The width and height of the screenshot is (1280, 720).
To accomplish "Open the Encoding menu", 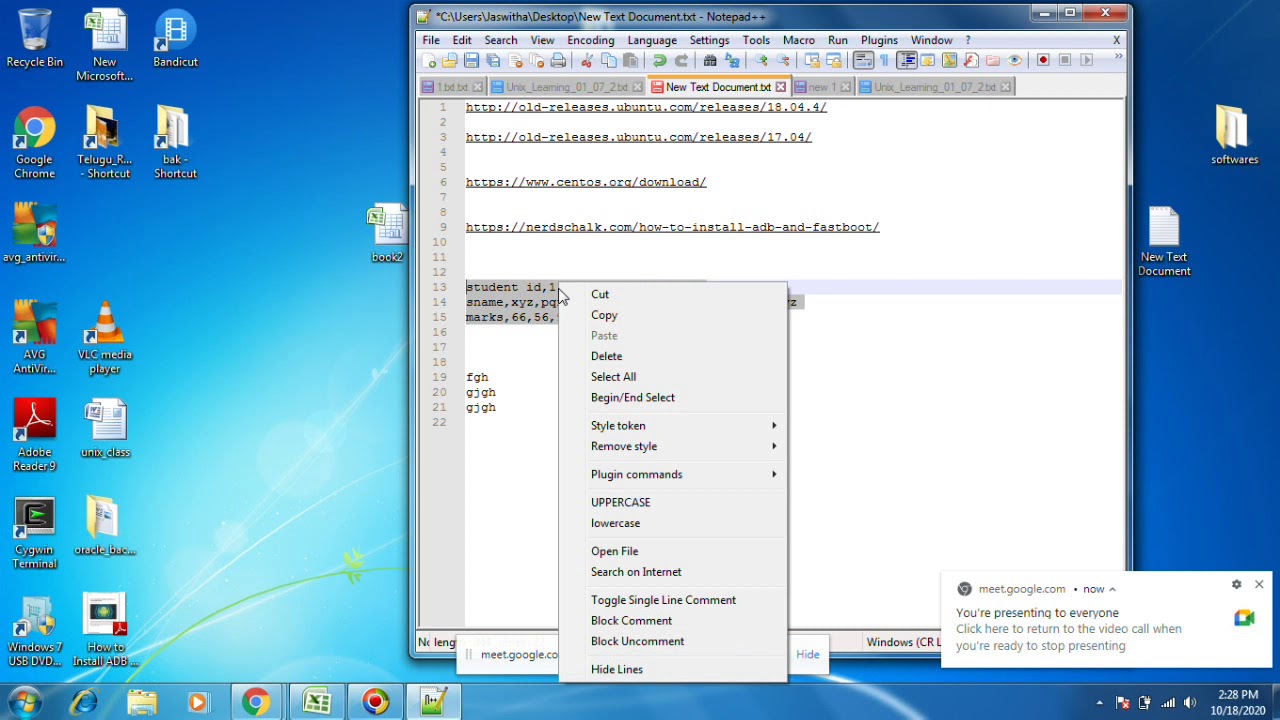I will tap(591, 40).
